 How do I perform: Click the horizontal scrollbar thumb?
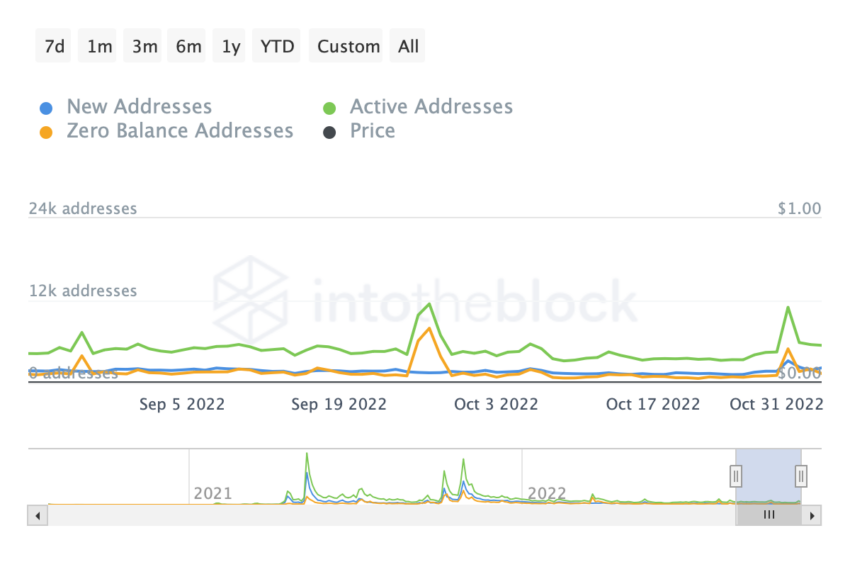coord(769,516)
